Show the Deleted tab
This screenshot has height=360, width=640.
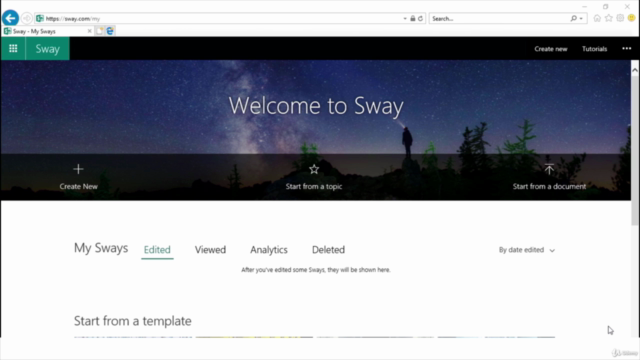pos(328,250)
